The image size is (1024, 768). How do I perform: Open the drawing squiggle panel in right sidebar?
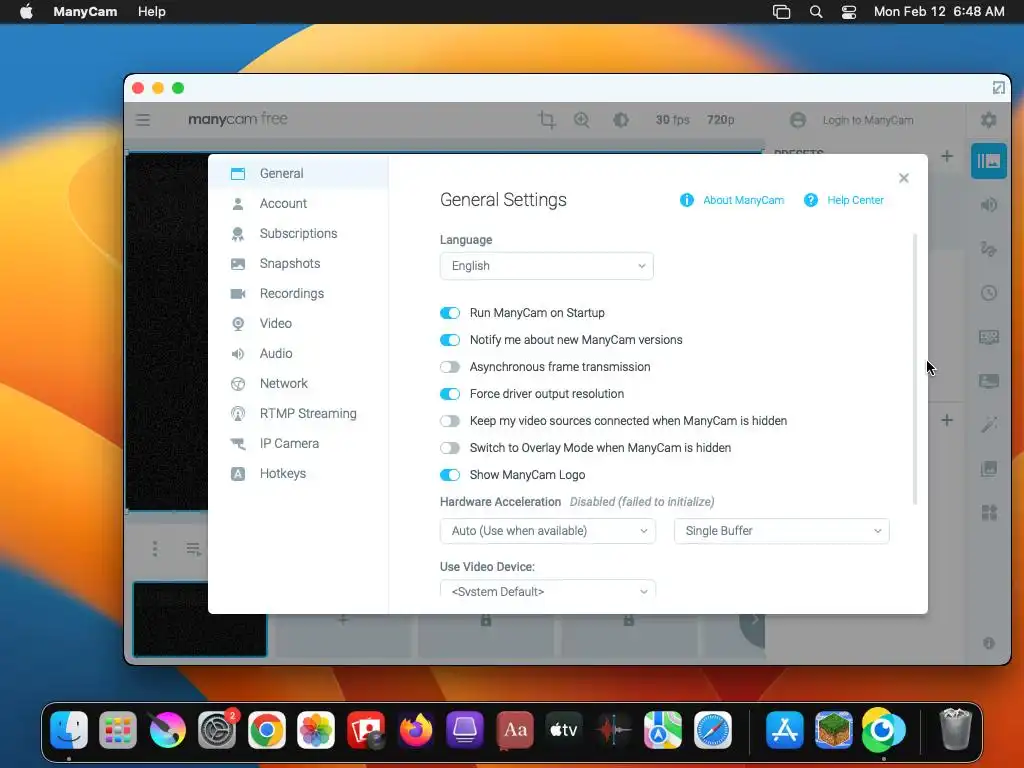(x=989, y=249)
